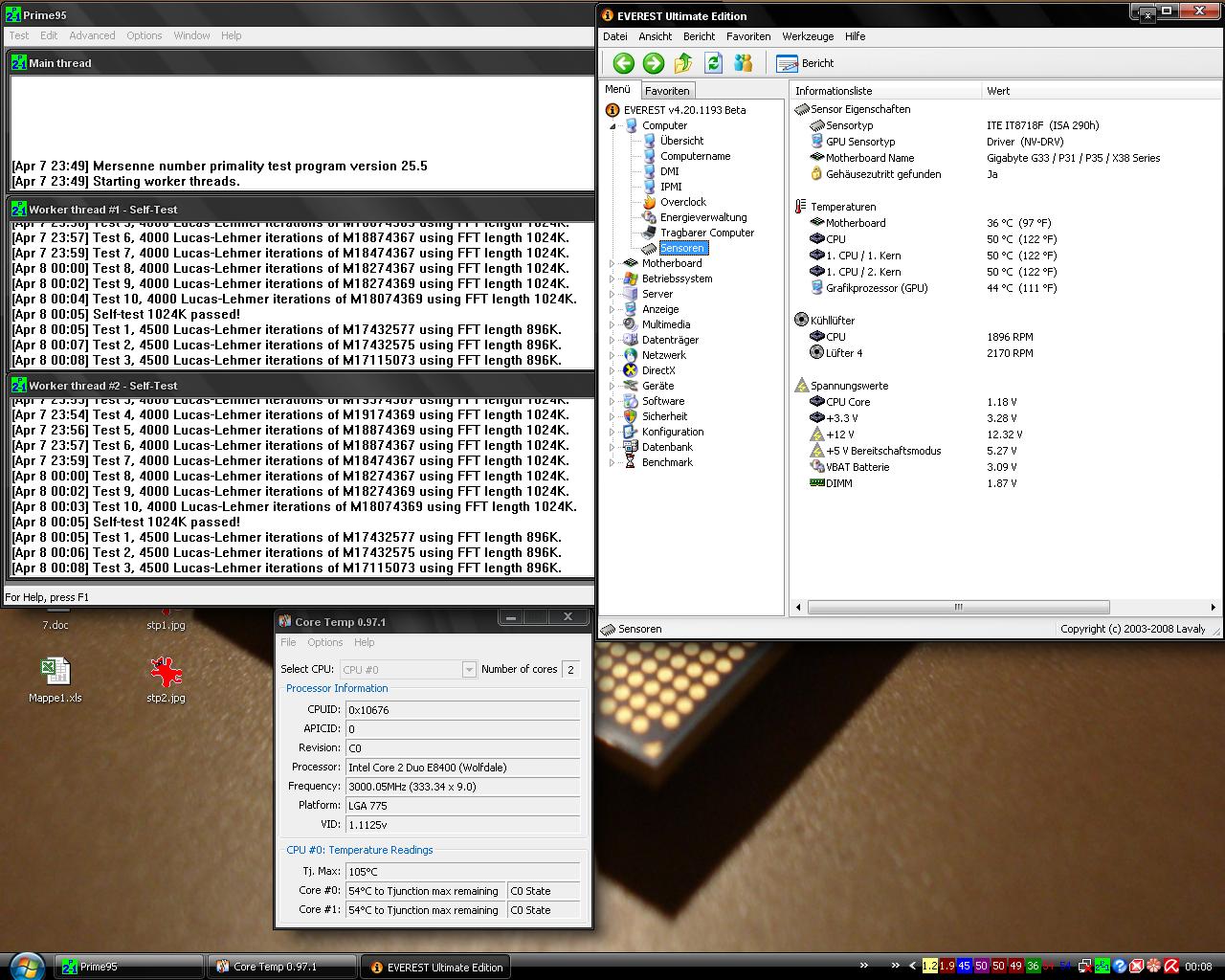1225x980 pixels.
Task: Open the Window menu in Prime95
Action: click(191, 35)
